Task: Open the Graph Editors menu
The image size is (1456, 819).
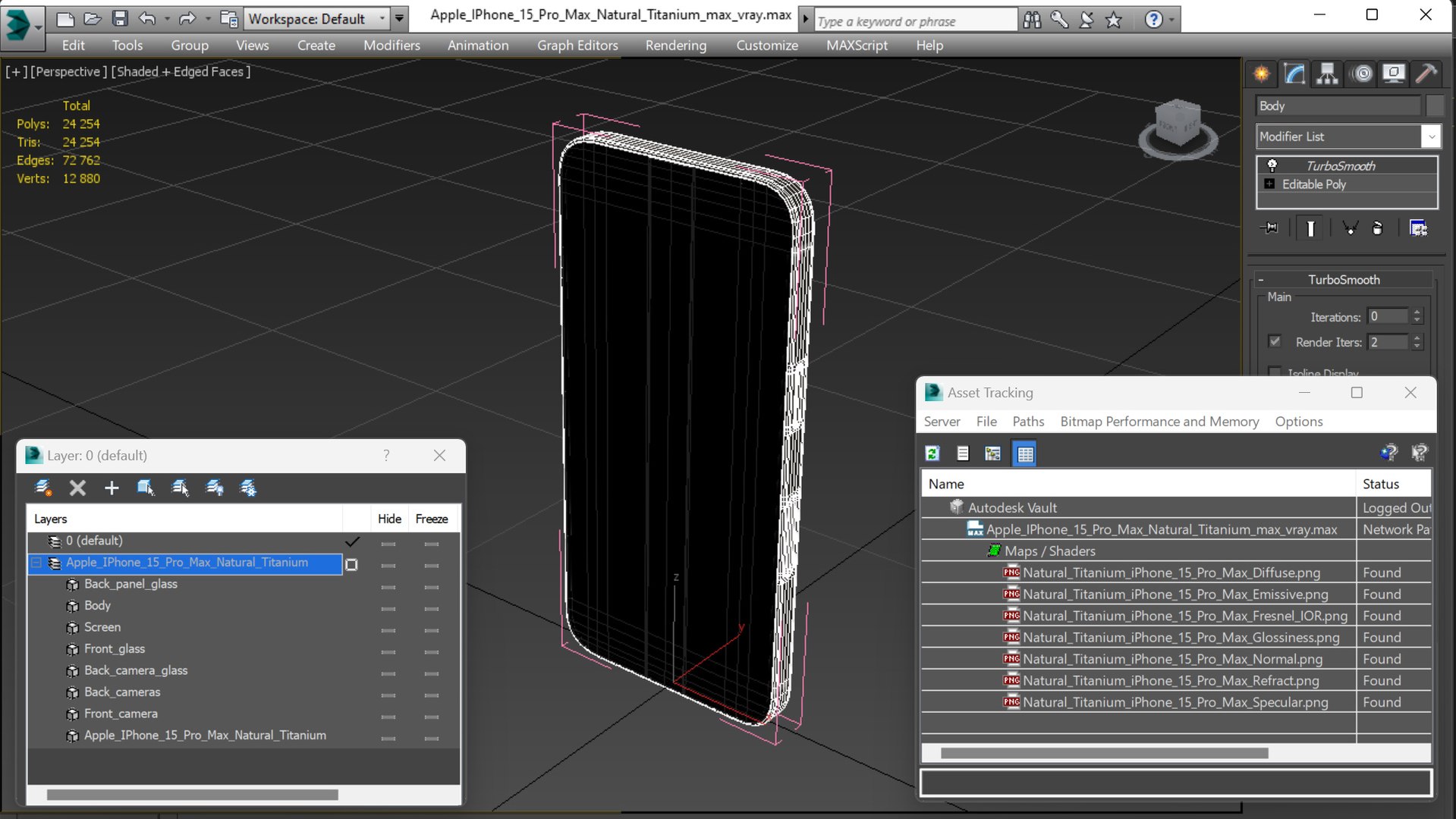Action: pyautogui.click(x=577, y=45)
